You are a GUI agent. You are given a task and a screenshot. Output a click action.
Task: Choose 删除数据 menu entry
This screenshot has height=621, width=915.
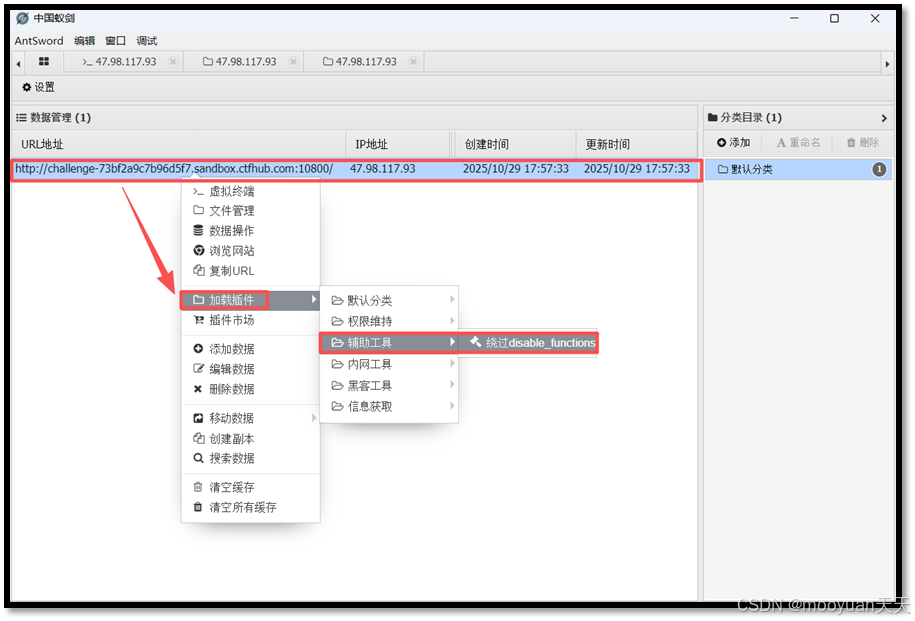pyautogui.click(x=251, y=389)
